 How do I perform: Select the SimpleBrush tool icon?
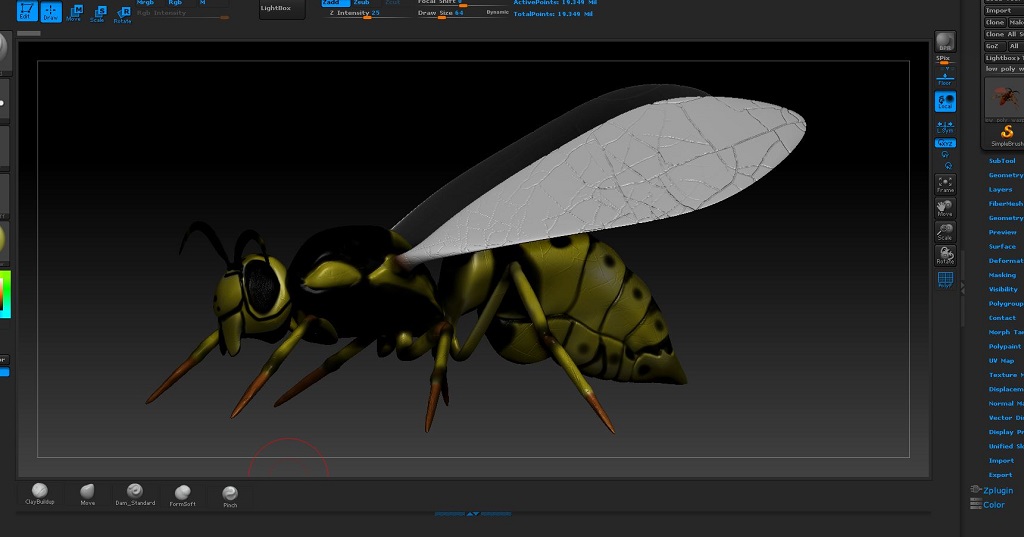(1007, 135)
